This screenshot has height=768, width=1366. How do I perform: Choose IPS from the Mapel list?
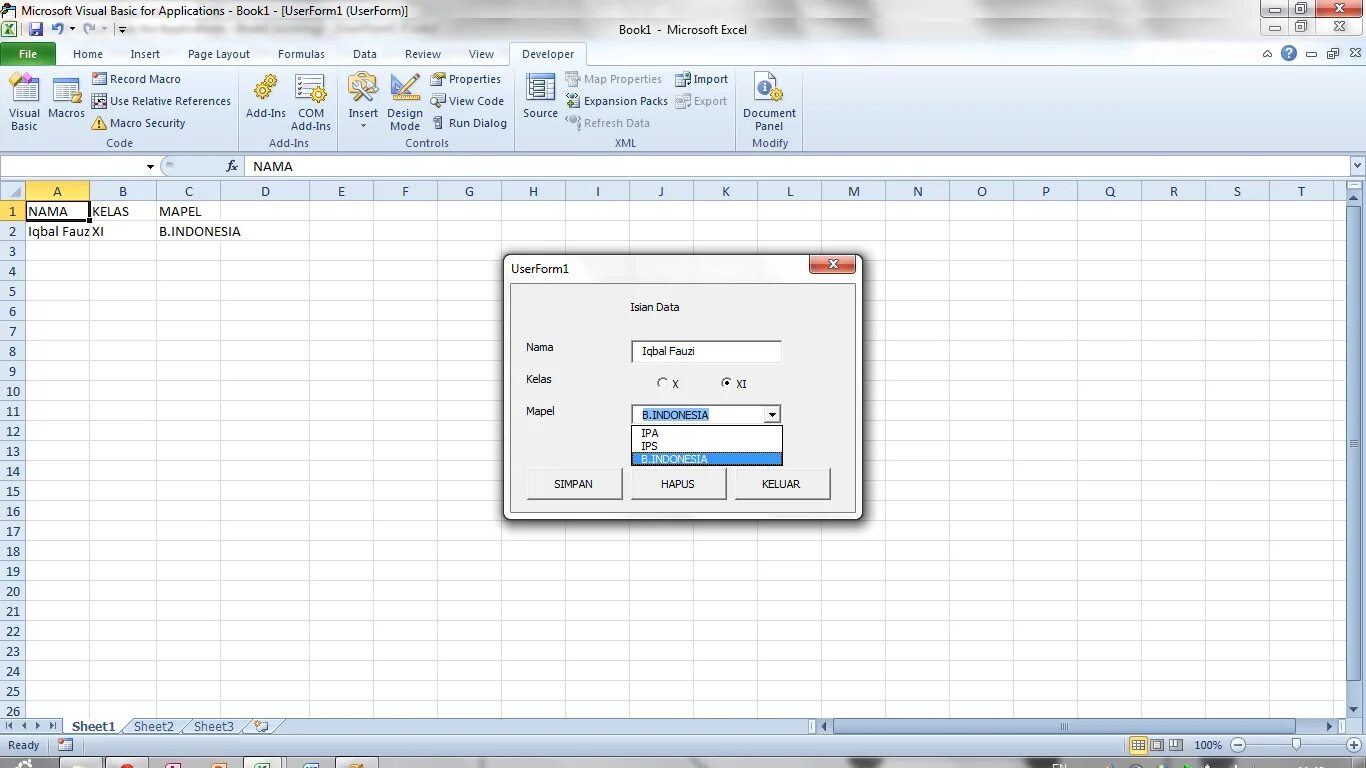pos(706,446)
